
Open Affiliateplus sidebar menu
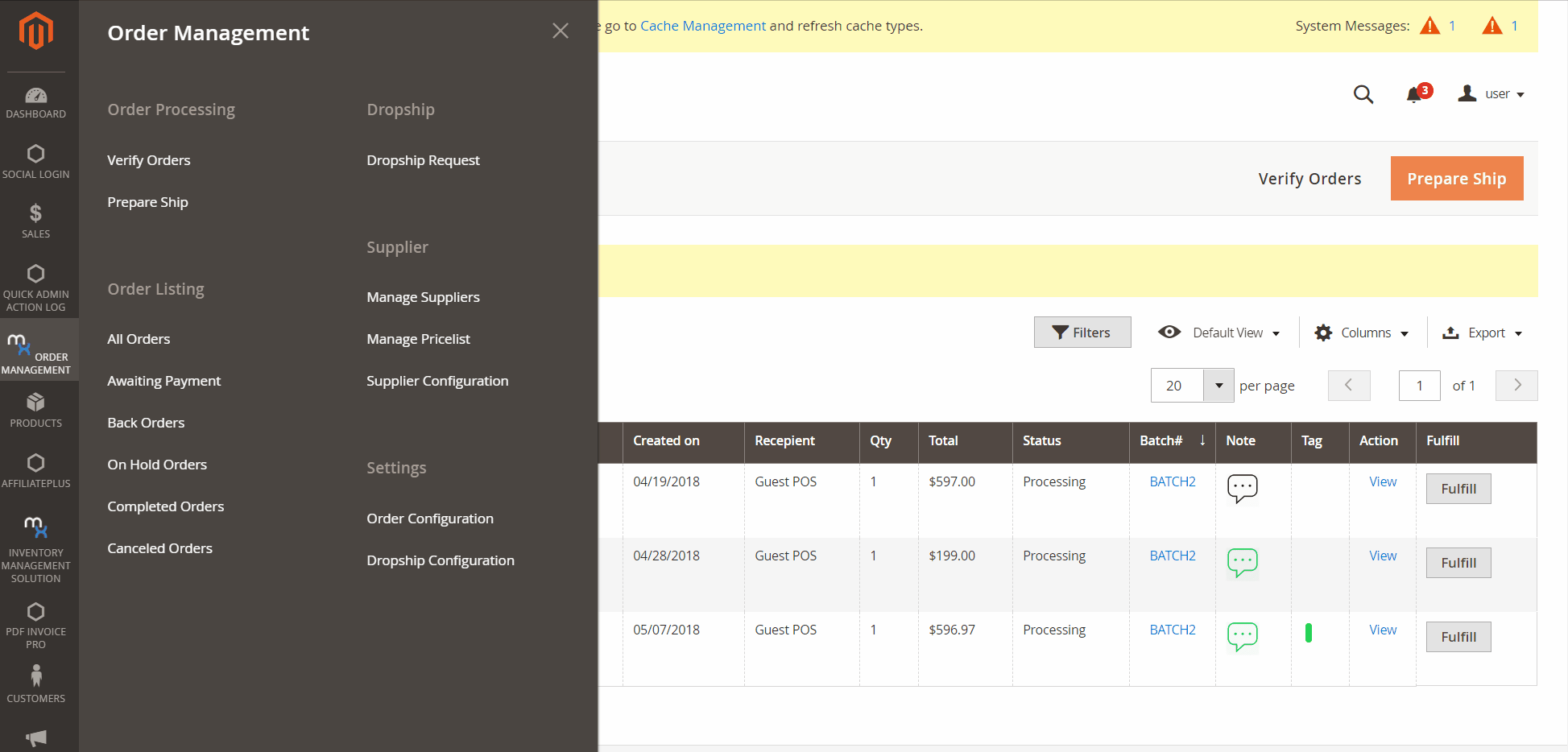click(35, 471)
